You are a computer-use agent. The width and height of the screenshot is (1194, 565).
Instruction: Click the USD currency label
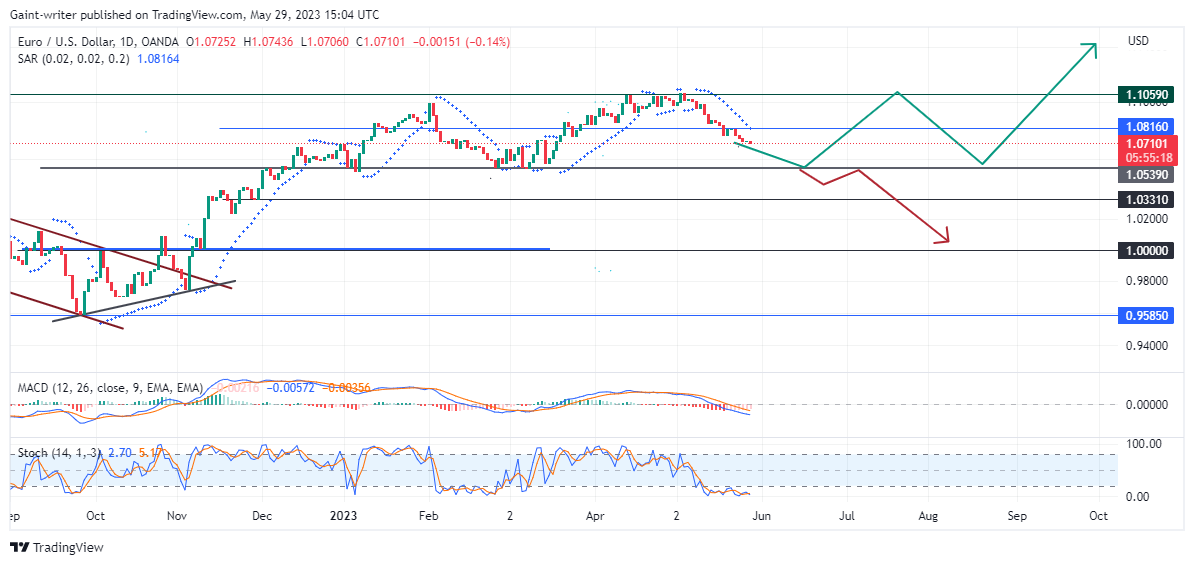[x=1138, y=40]
